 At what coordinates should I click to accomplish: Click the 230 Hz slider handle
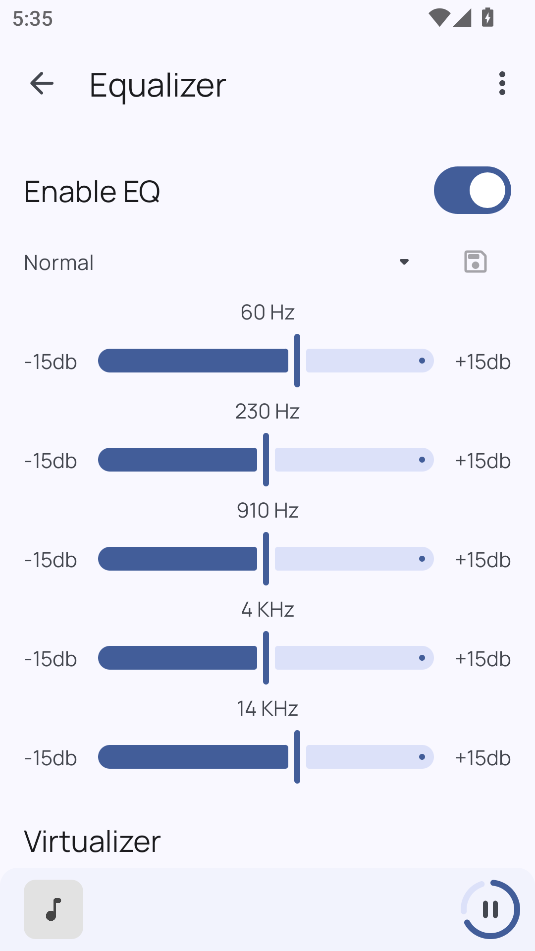266,460
